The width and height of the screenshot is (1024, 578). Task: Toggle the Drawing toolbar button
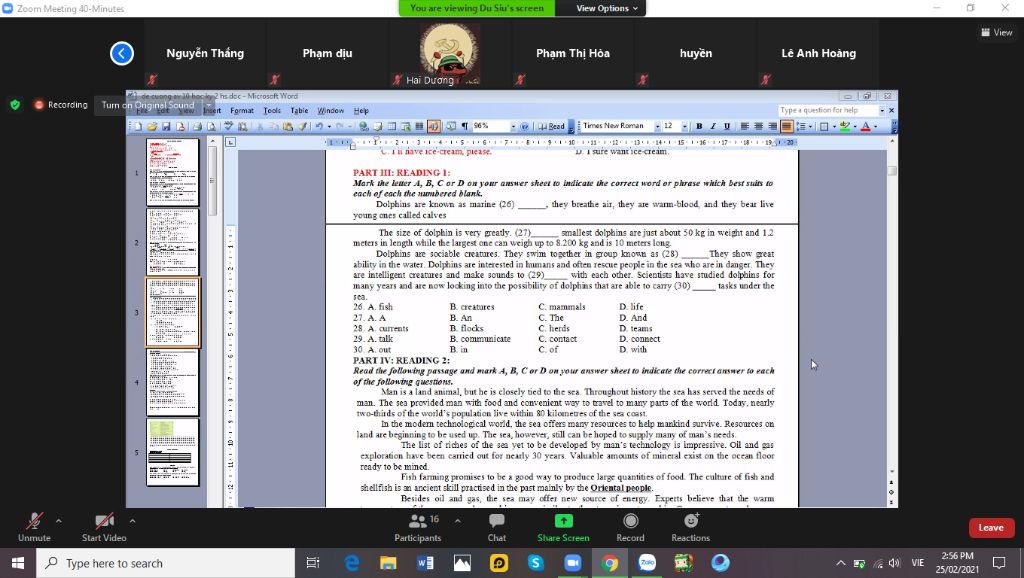click(433, 126)
